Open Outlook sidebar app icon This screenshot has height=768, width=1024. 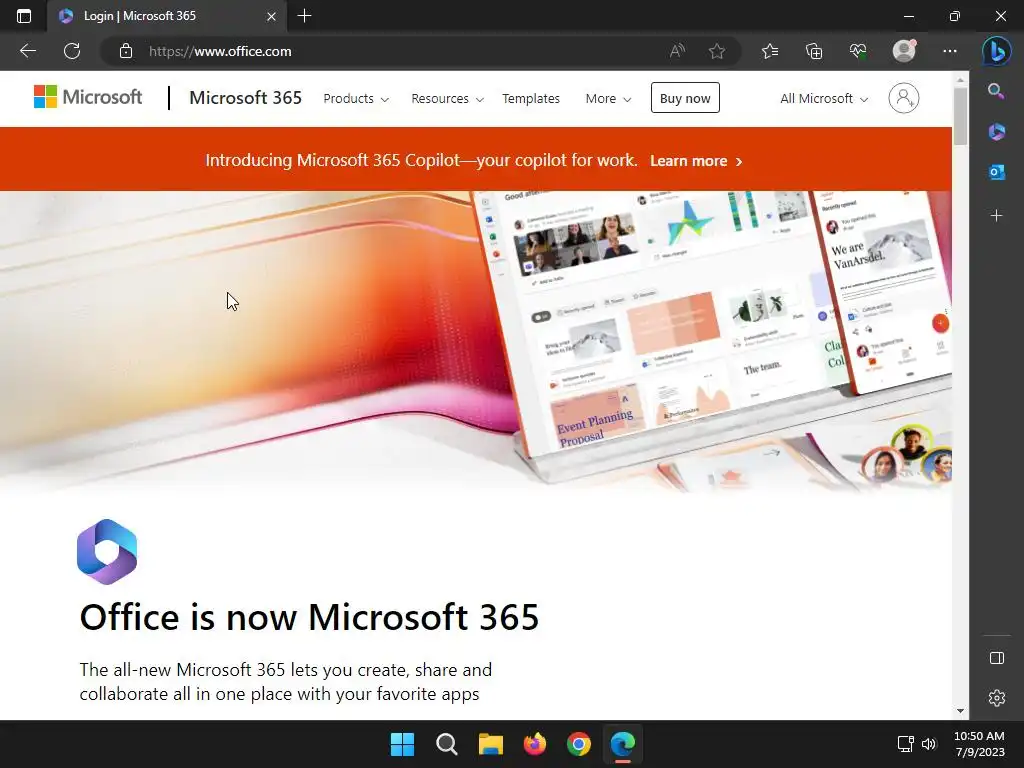997,172
